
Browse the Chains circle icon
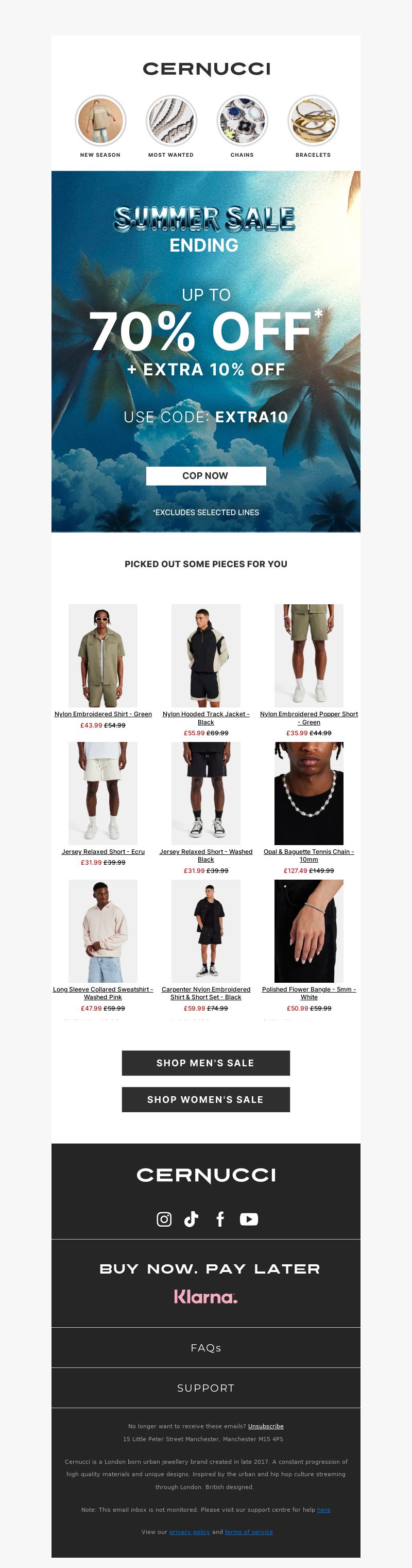click(x=242, y=121)
